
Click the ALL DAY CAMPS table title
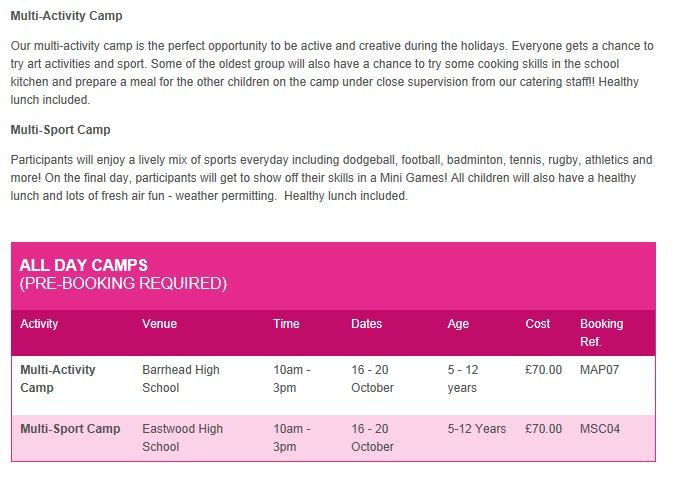pos(84,265)
